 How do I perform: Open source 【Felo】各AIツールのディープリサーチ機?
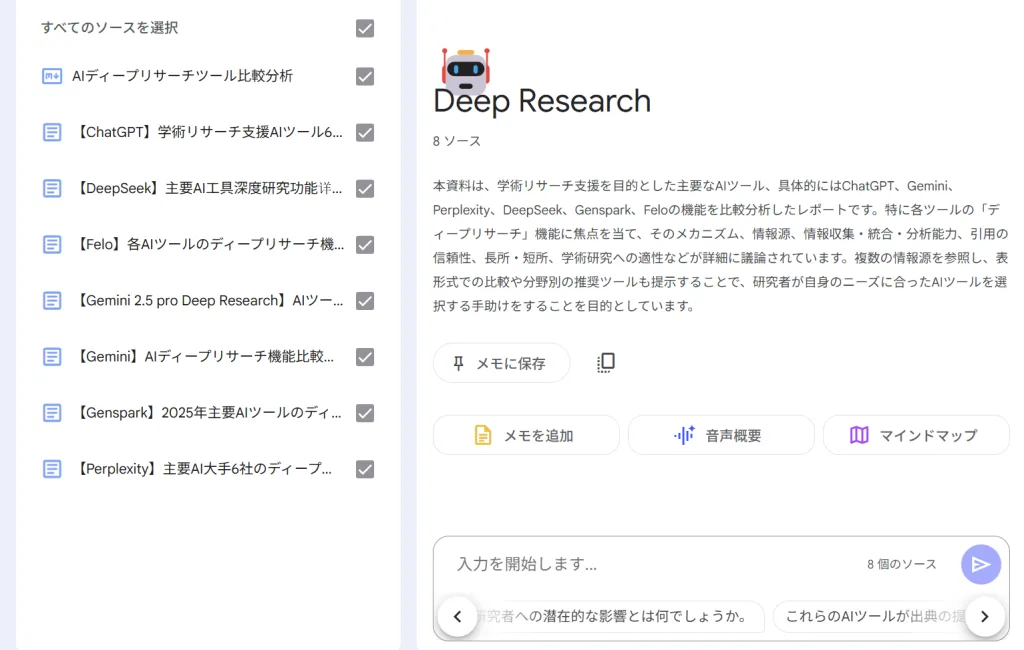[210, 245]
